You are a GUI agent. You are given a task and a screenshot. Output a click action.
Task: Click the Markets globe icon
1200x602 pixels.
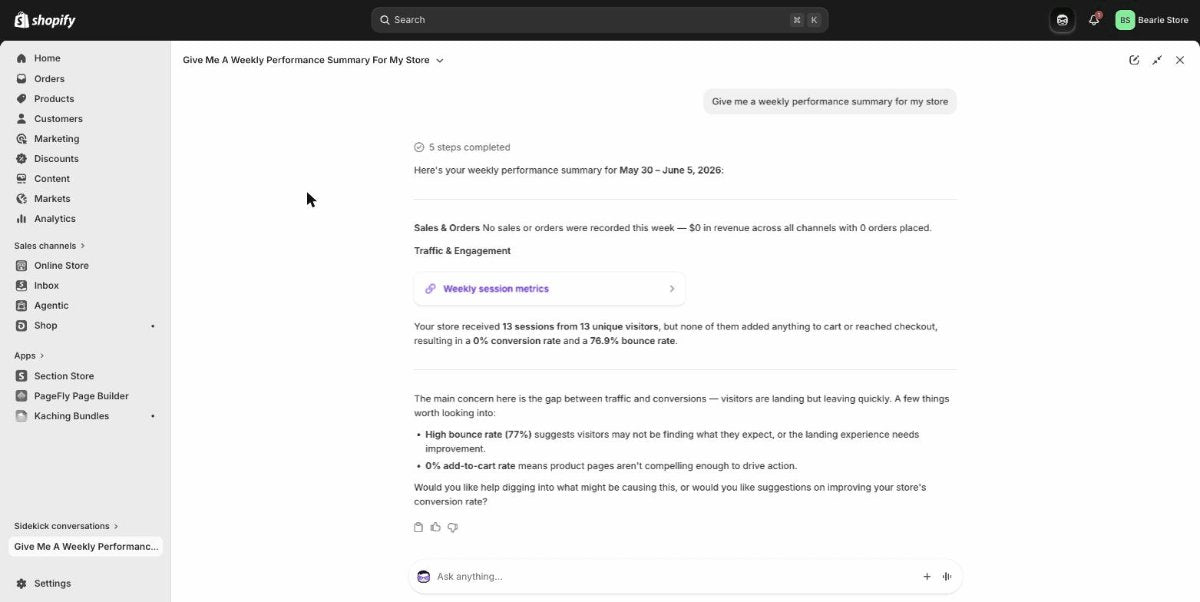[x=21, y=198]
